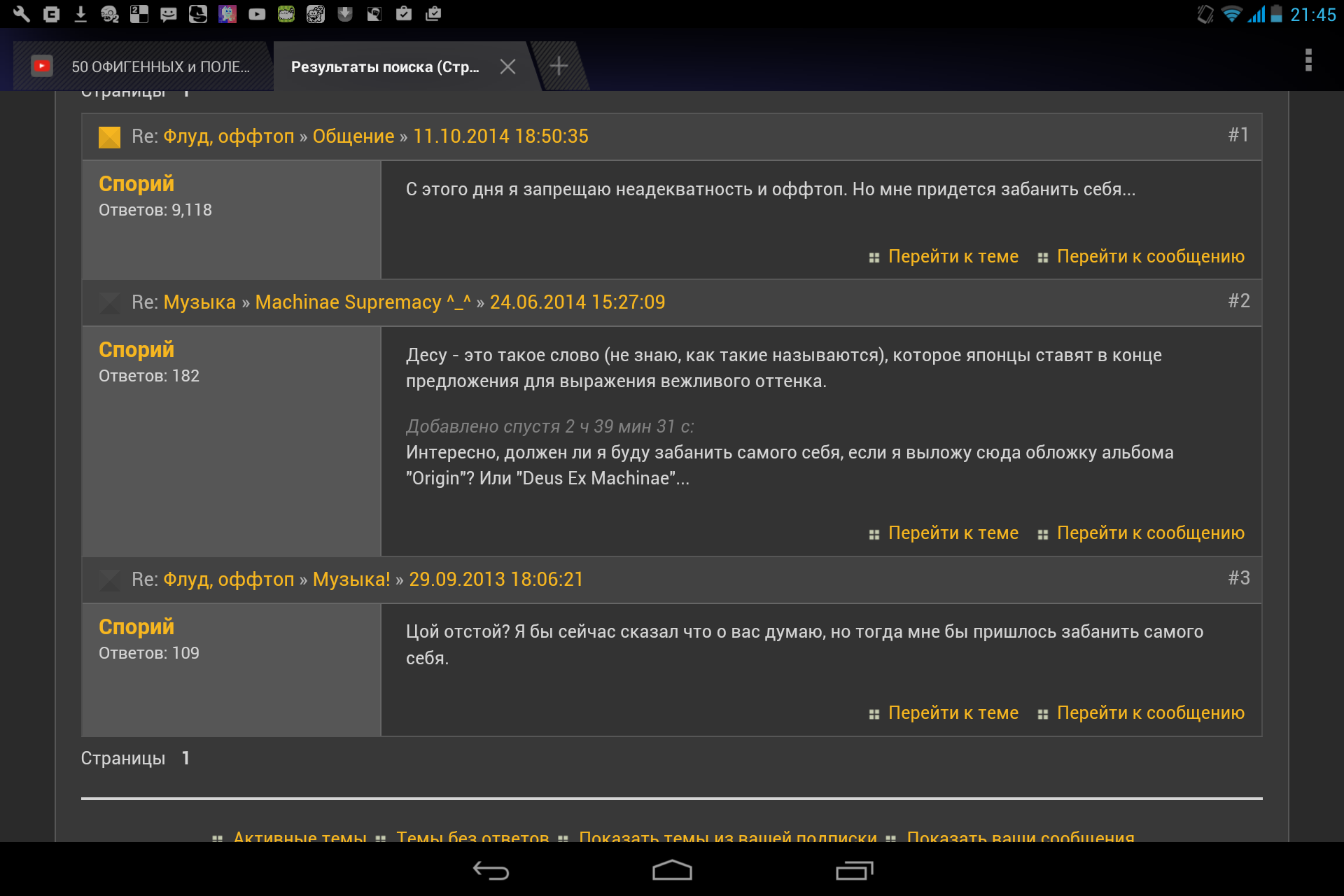Open 'Флуд, оффтоп' board link in post #3
Screen dimensions: 1344x896
click(x=229, y=580)
